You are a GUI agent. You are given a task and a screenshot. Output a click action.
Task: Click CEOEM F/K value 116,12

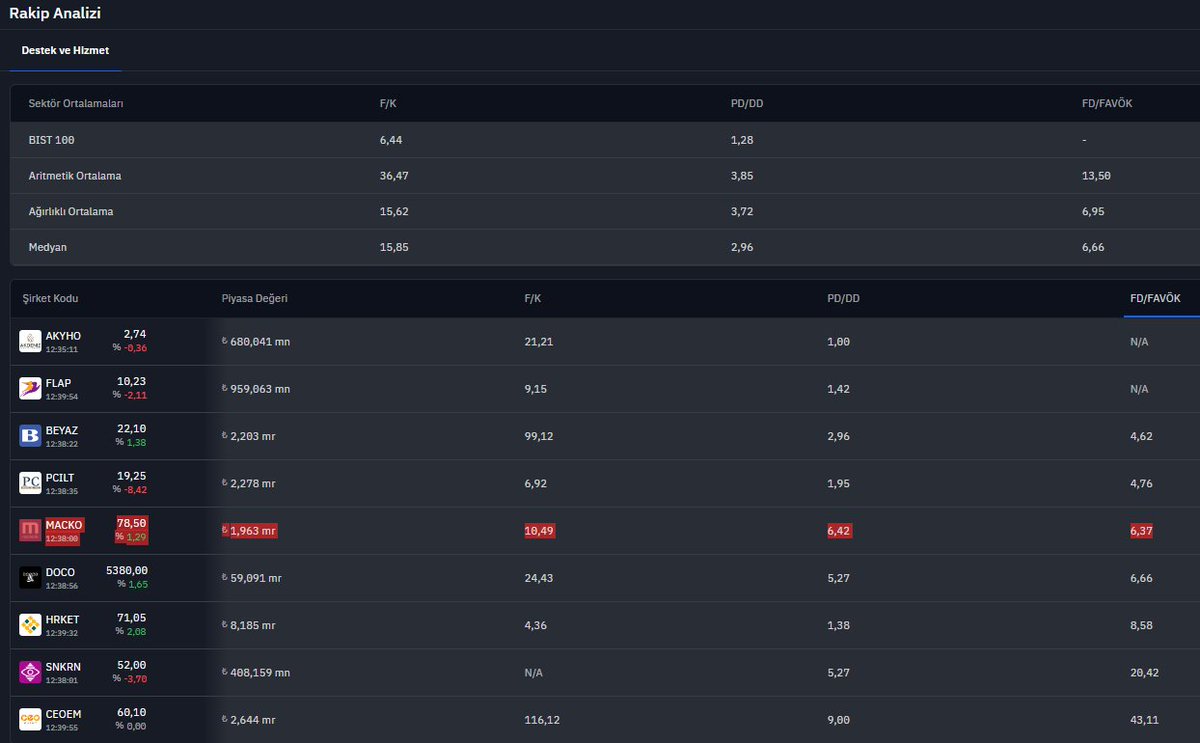point(541,720)
